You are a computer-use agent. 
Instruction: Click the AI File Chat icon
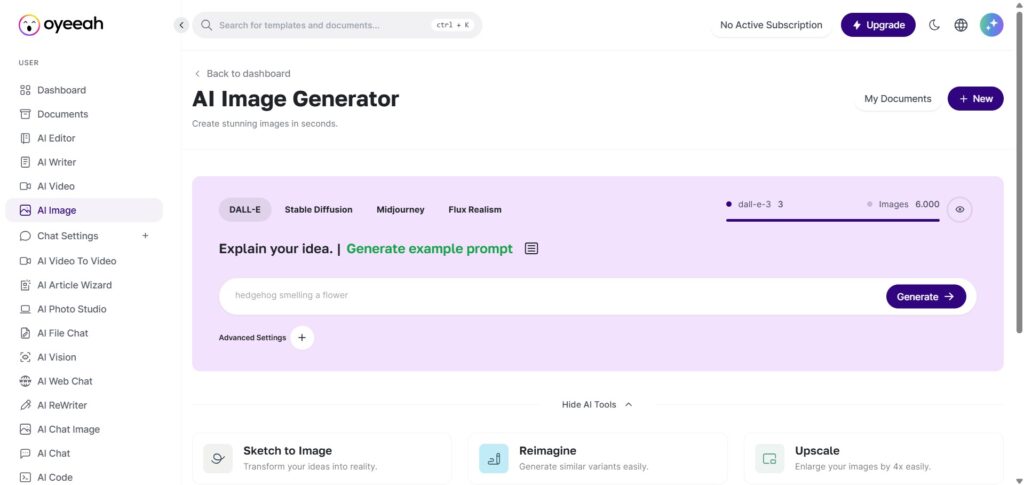pos(25,333)
